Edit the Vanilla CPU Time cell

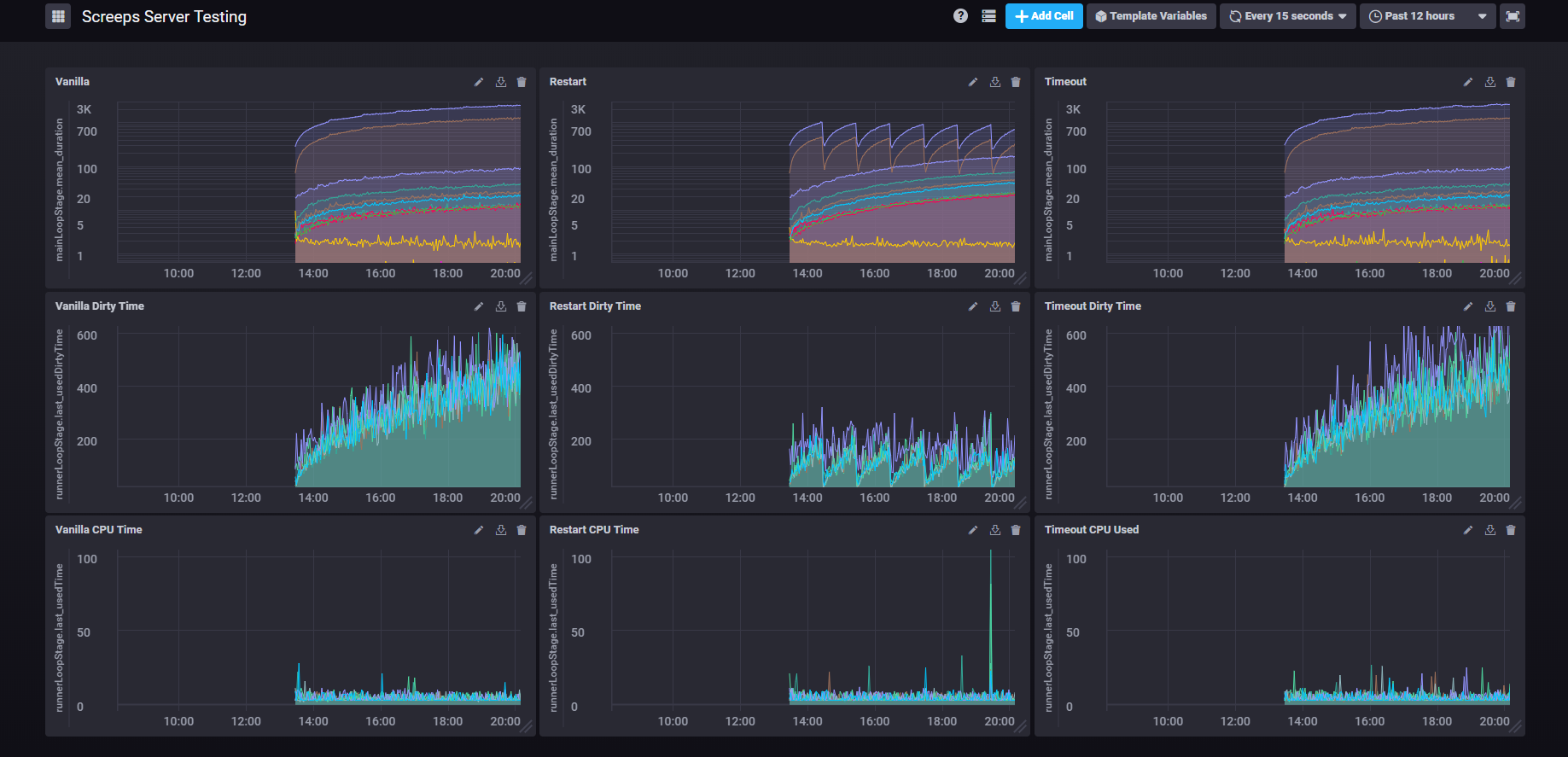[479, 530]
